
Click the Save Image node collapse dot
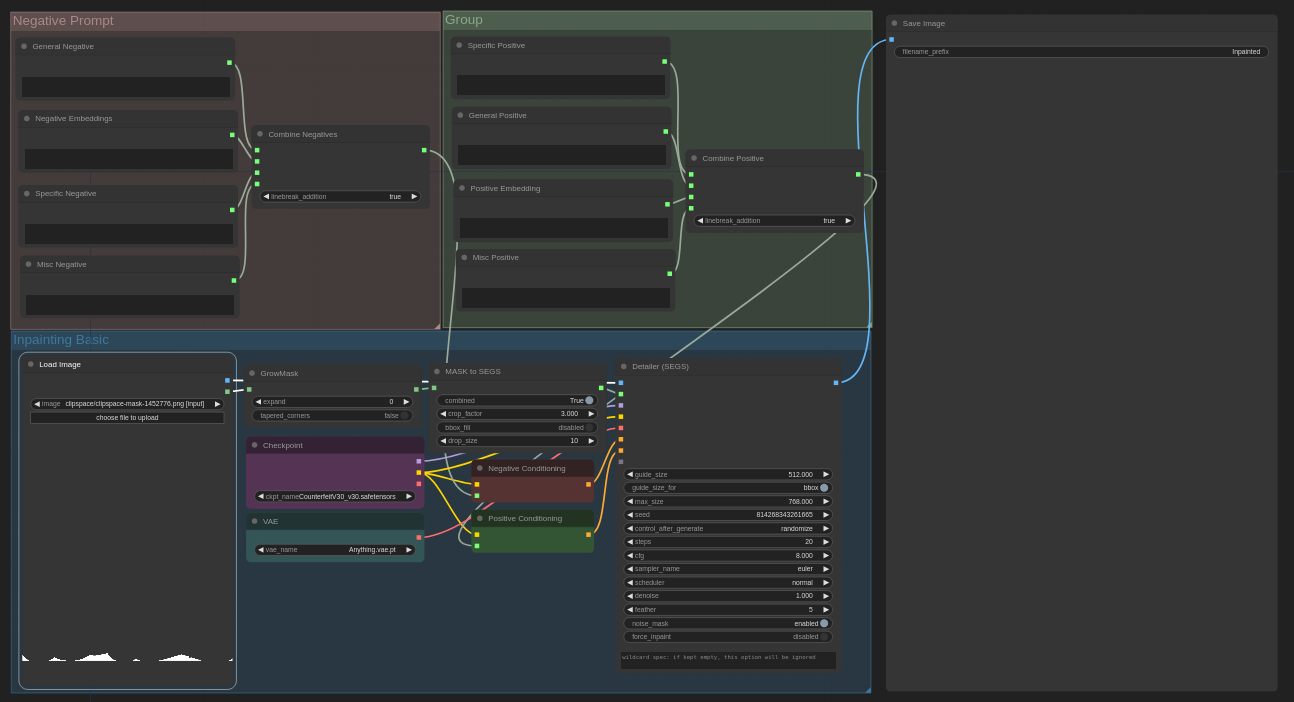coord(894,23)
